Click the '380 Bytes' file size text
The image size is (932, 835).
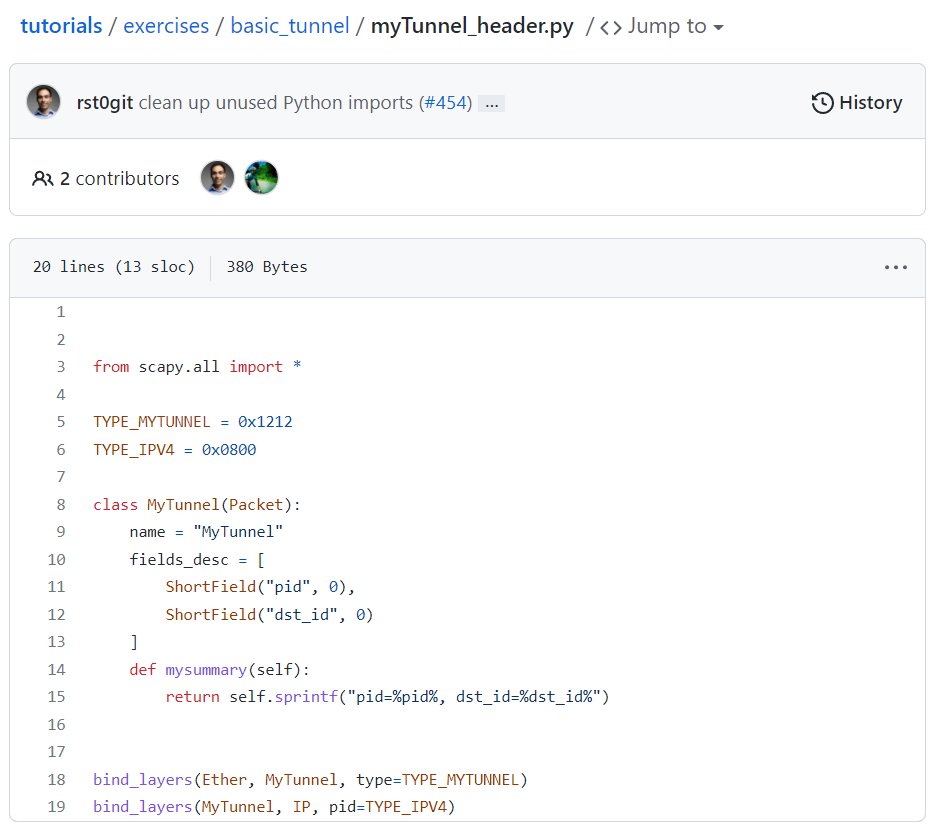267,267
